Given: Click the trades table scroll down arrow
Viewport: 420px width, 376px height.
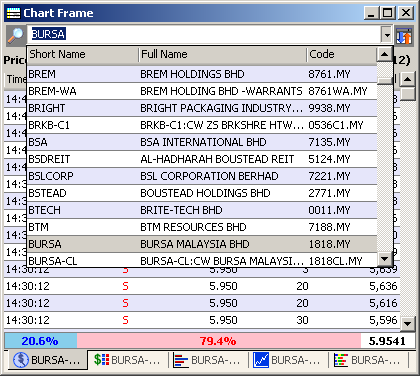Looking at the screenshot, I should [x=407, y=323].
